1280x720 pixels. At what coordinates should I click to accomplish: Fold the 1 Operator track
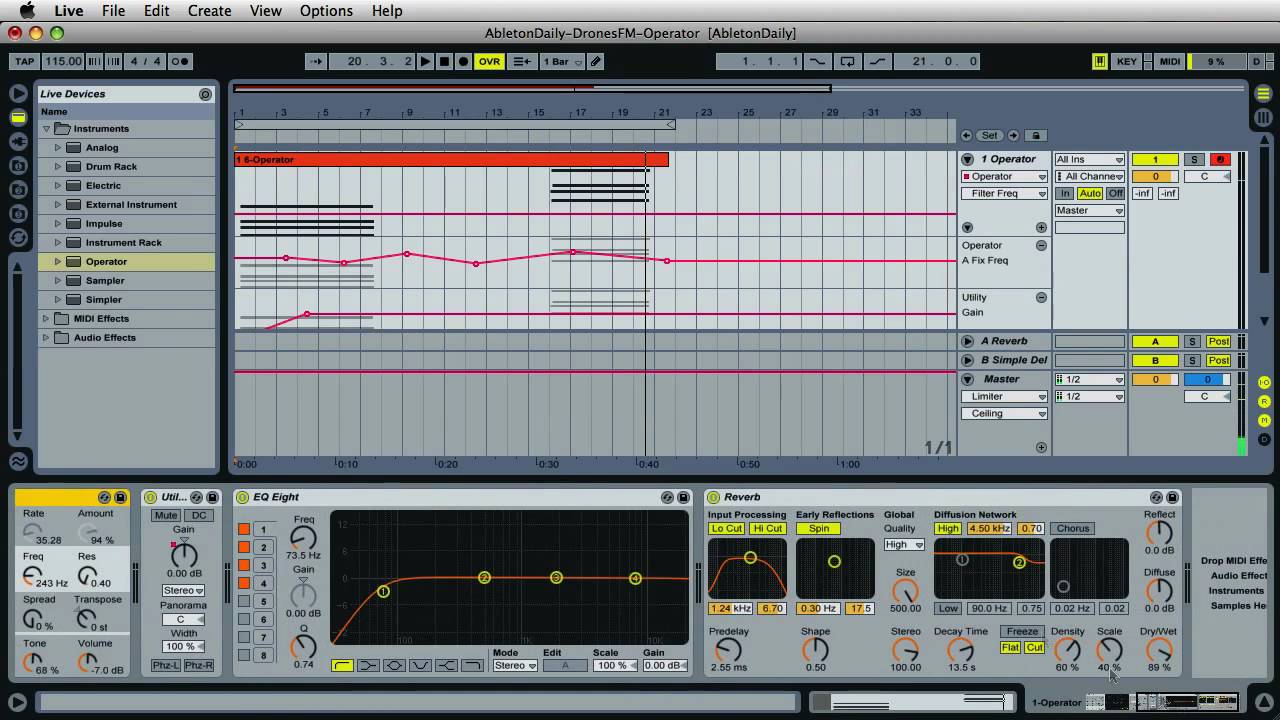(x=967, y=159)
